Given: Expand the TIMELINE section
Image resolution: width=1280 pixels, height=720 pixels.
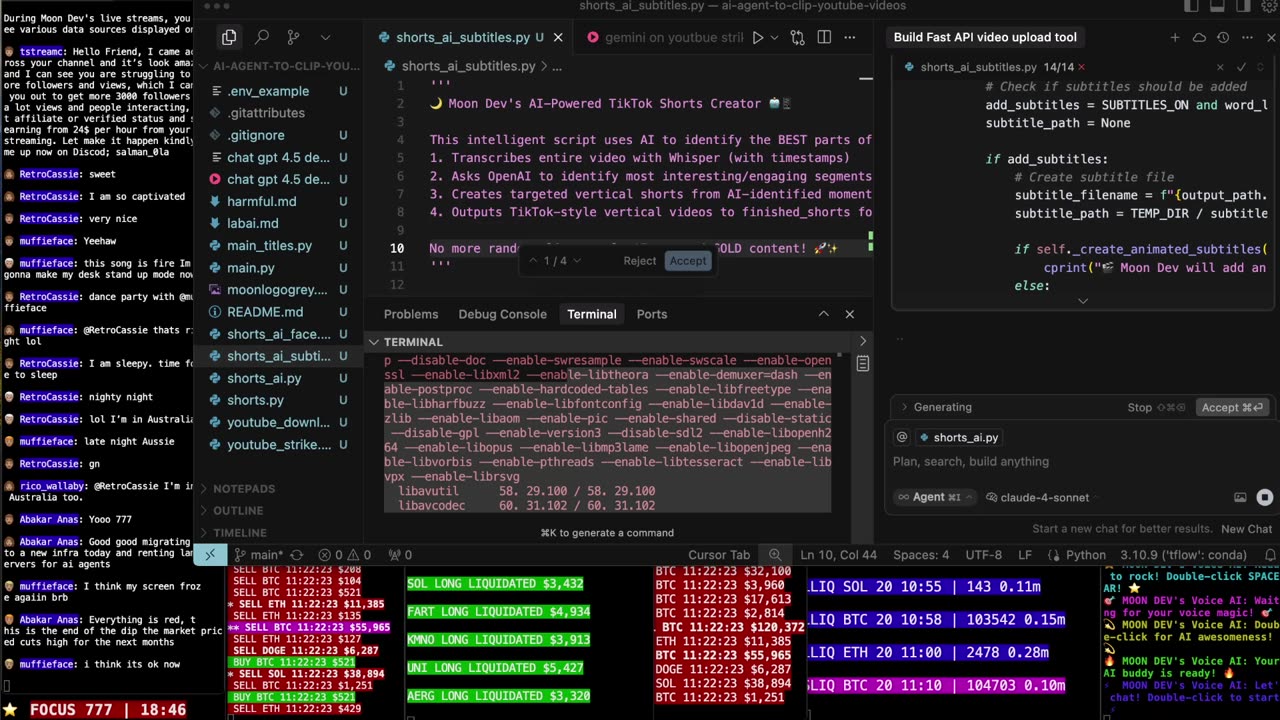Looking at the screenshot, I should [240, 533].
